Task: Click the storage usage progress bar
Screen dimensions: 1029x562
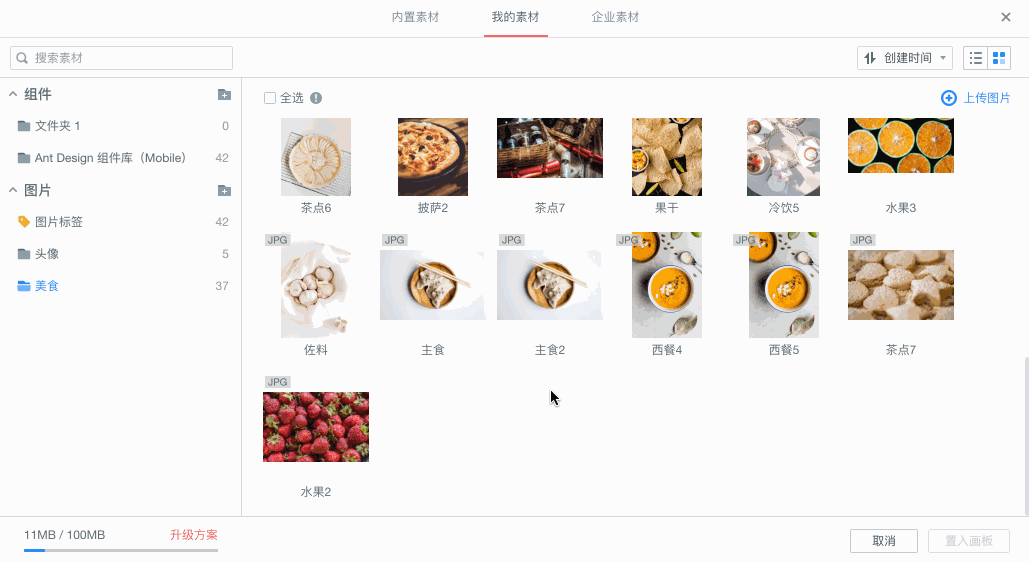Action: coord(121,550)
